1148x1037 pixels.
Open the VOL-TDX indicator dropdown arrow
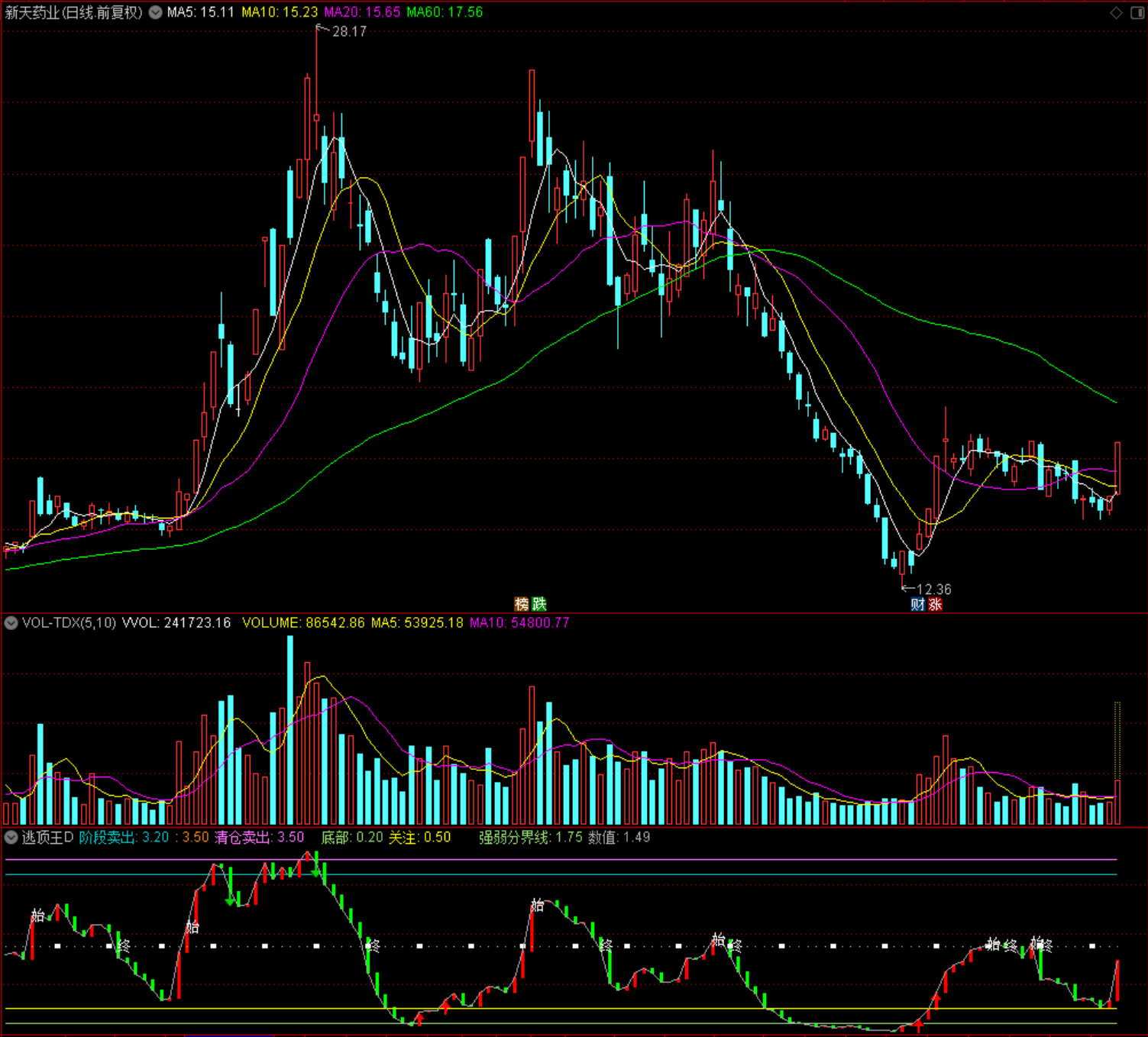pos(11,623)
